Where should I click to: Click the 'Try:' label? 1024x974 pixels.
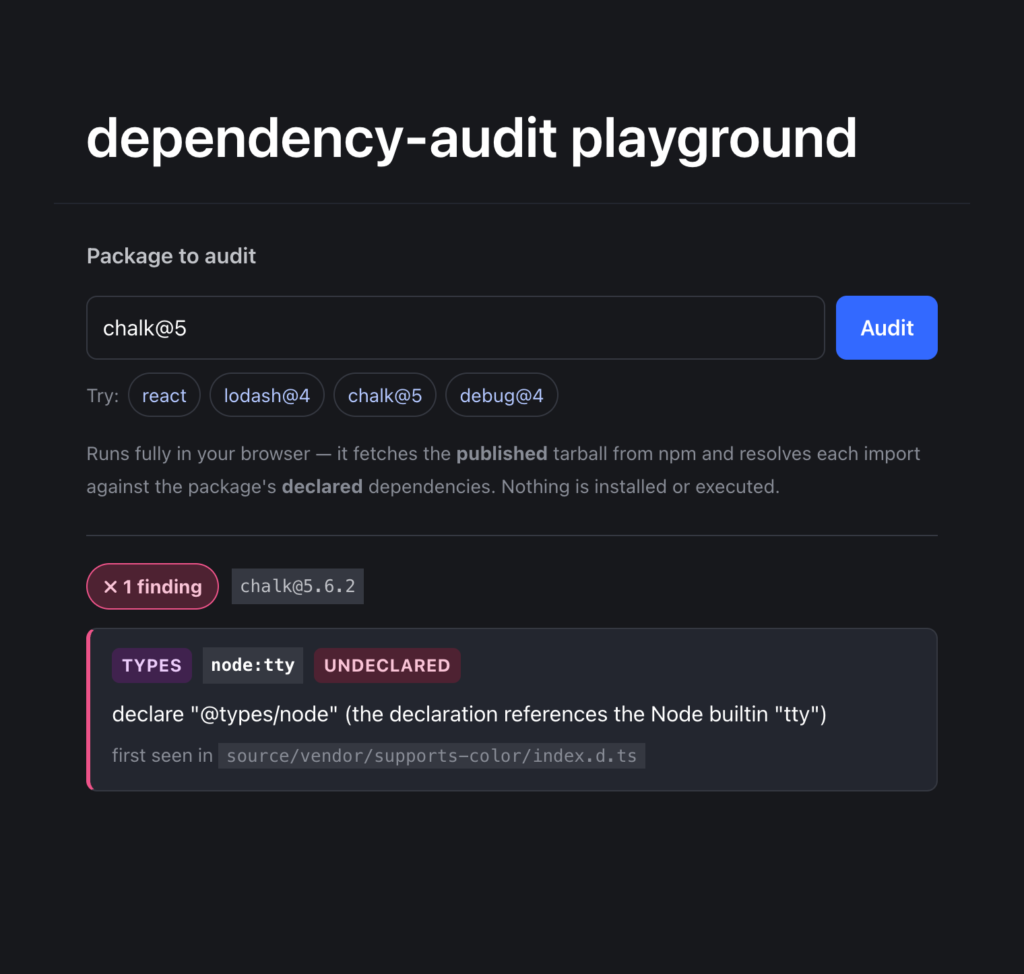point(103,396)
